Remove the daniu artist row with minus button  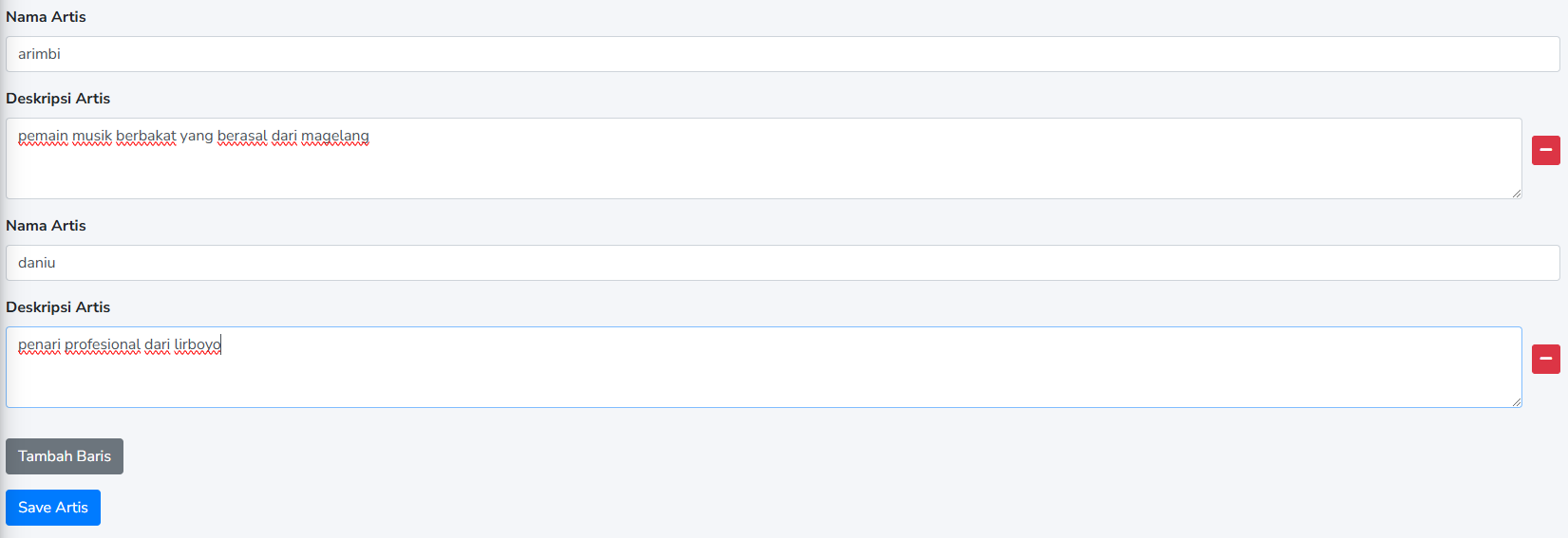coord(1545,359)
